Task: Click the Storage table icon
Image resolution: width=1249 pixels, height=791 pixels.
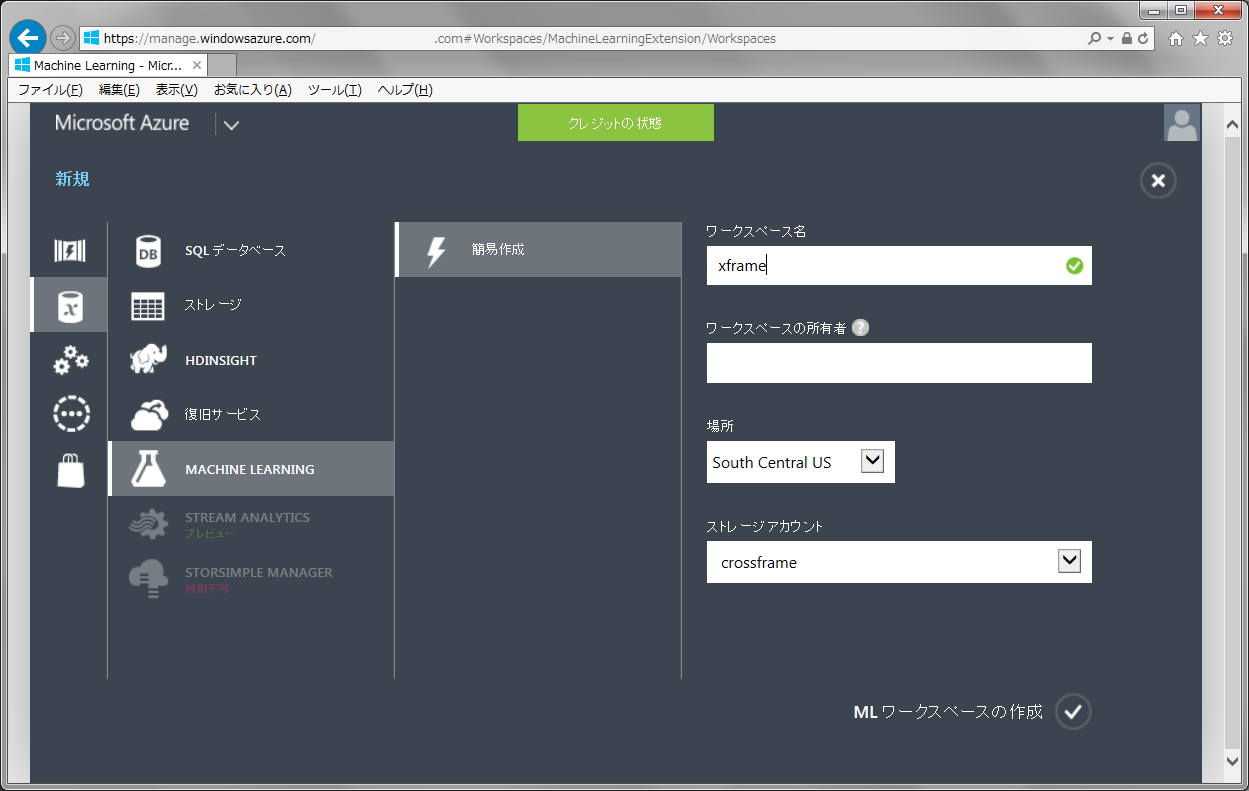Action: [148, 306]
